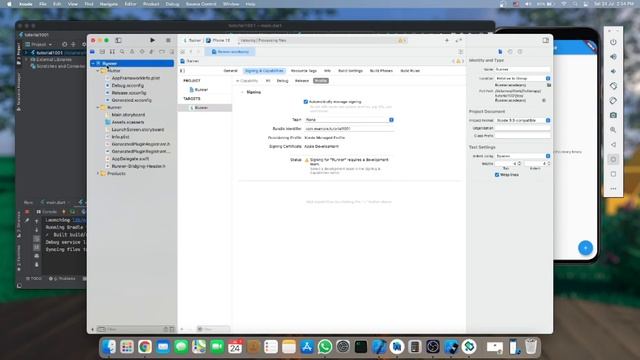Switch to the General tab
The image size is (640, 360).
[x=230, y=71]
